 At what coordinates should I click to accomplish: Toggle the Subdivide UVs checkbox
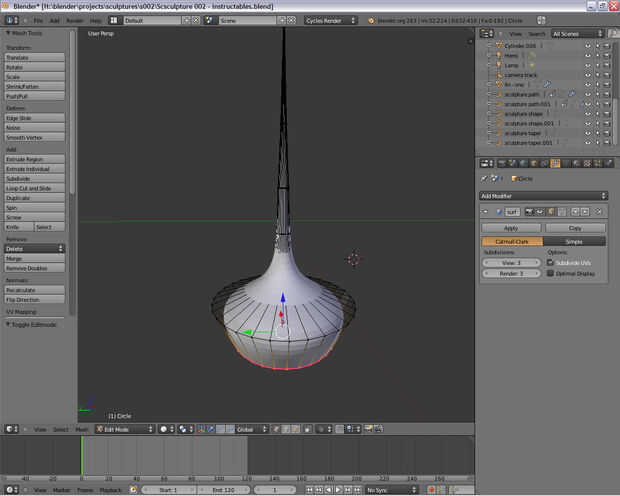(x=550, y=262)
